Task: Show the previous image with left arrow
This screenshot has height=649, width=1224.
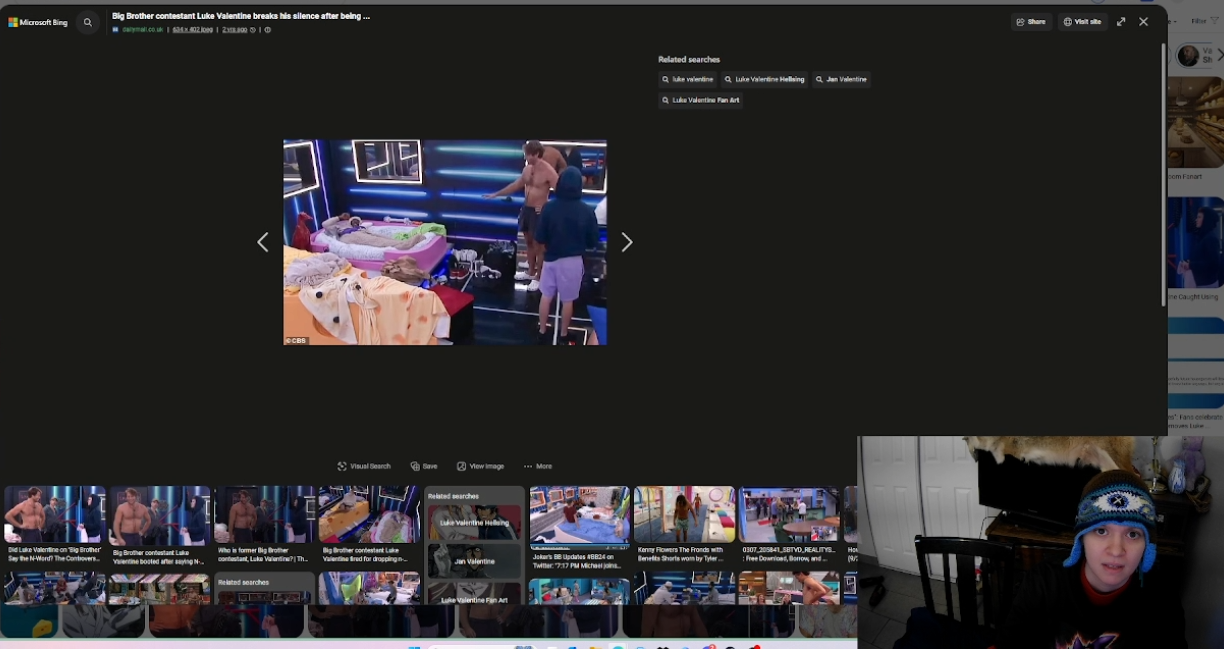Action: click(263, 242)
